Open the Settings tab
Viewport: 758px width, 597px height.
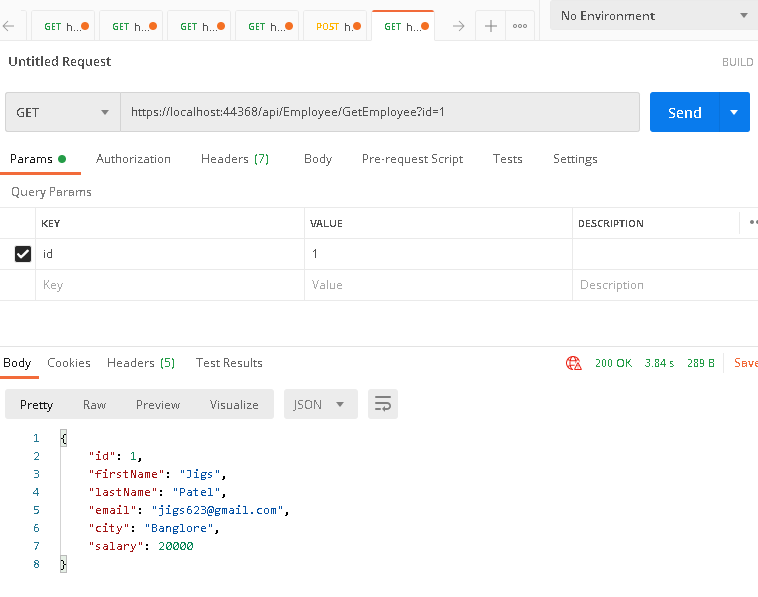(575, 159)
